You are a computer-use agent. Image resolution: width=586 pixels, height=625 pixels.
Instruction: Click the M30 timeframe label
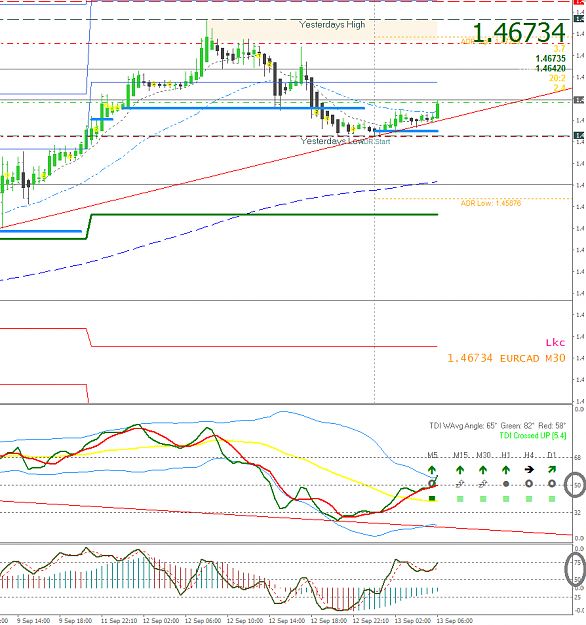point(484,455)
